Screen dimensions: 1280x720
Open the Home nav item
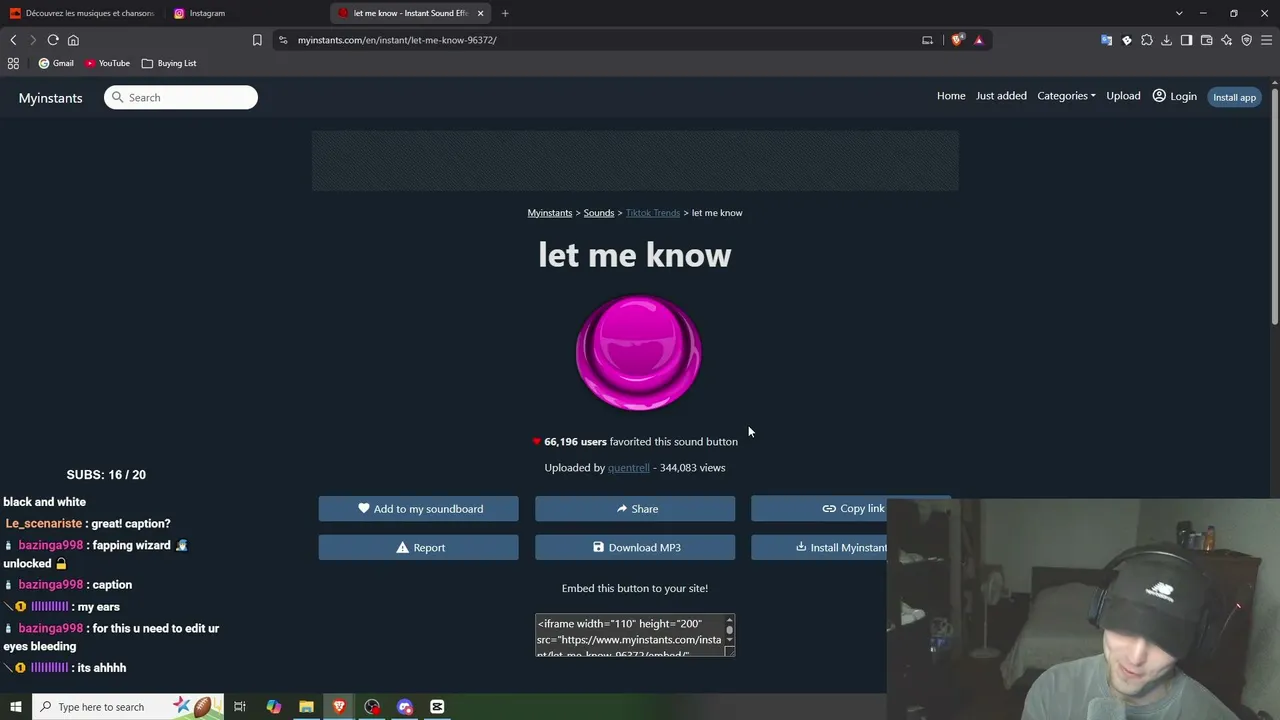point(951,96)
